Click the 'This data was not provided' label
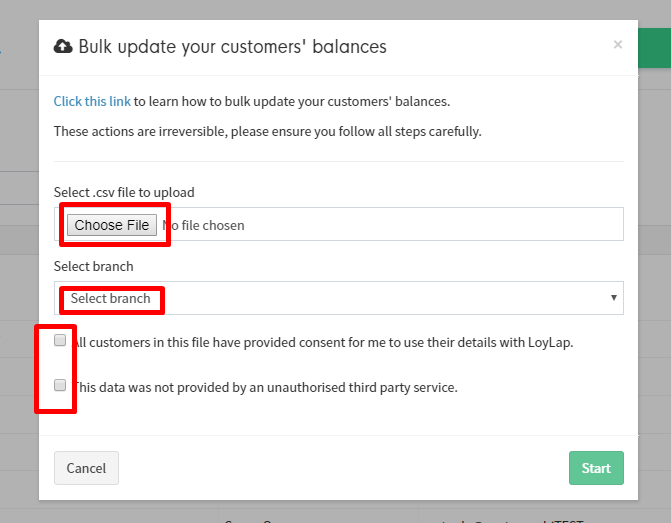The width and height of the screenshot is (671, 523). (265, 387)
